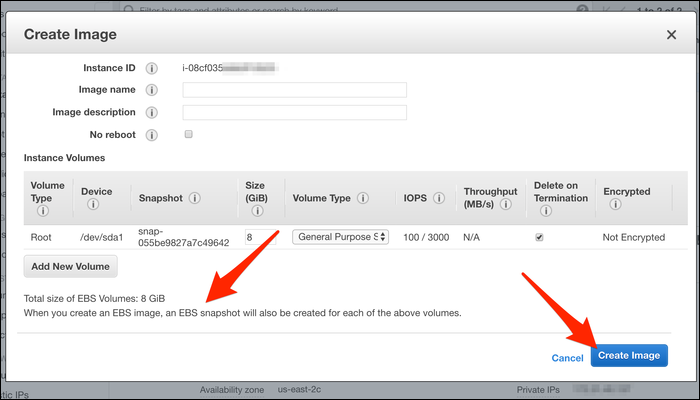700x400 pixels.
Task: Click the Throughput (MB/s) info icon
Action: point(506,204)
